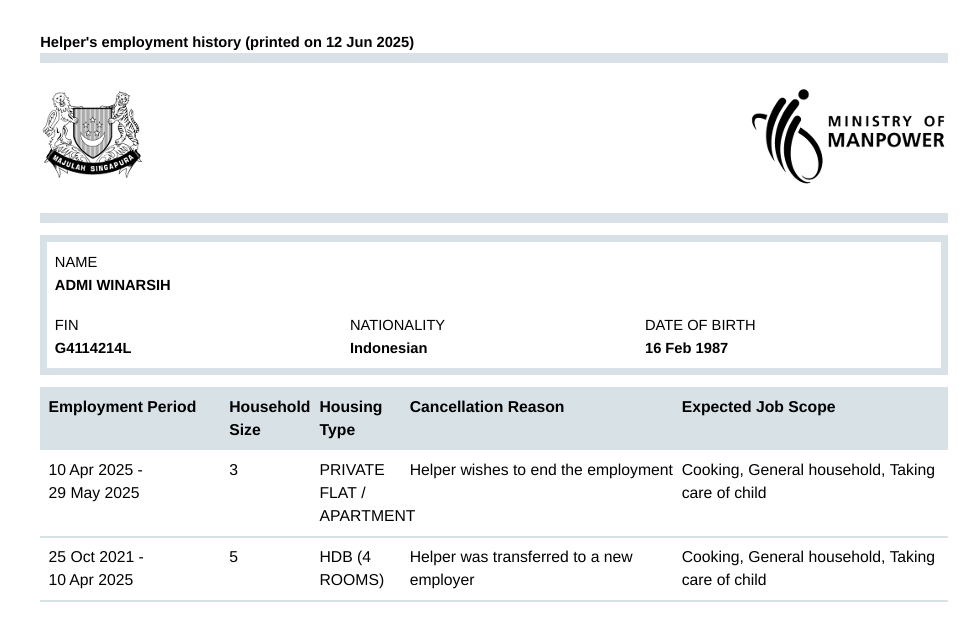
Task: Click household size 5 cell
Action: pos(234,557)
